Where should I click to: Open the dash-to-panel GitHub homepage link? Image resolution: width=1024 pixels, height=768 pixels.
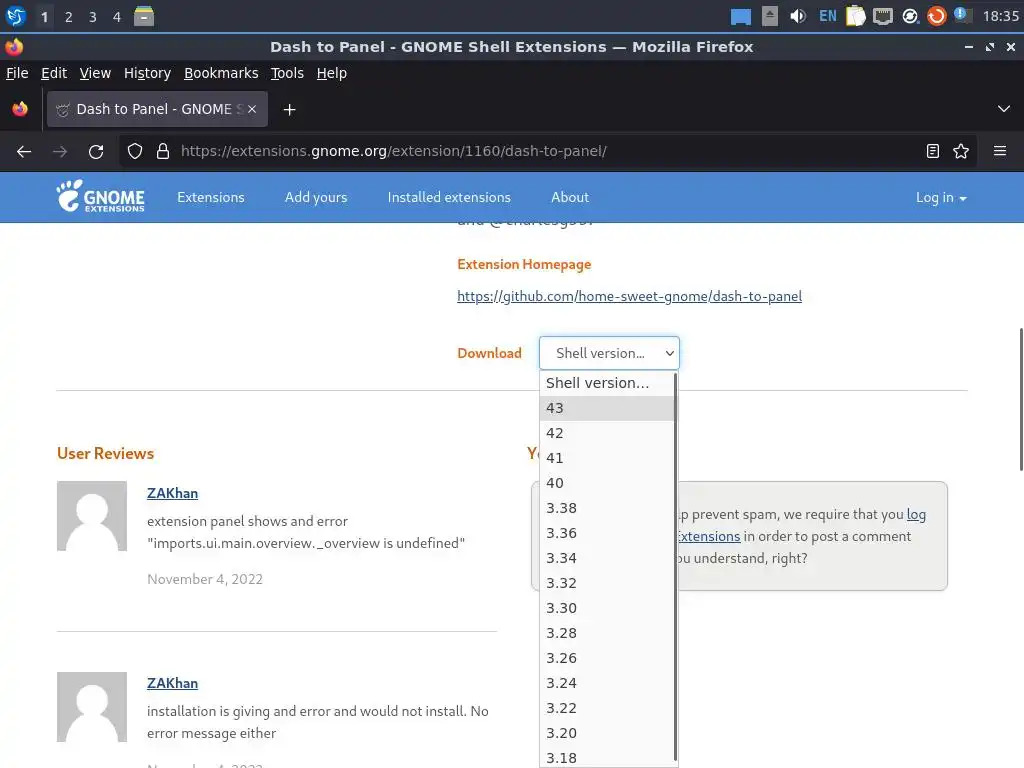coord(630,296)
